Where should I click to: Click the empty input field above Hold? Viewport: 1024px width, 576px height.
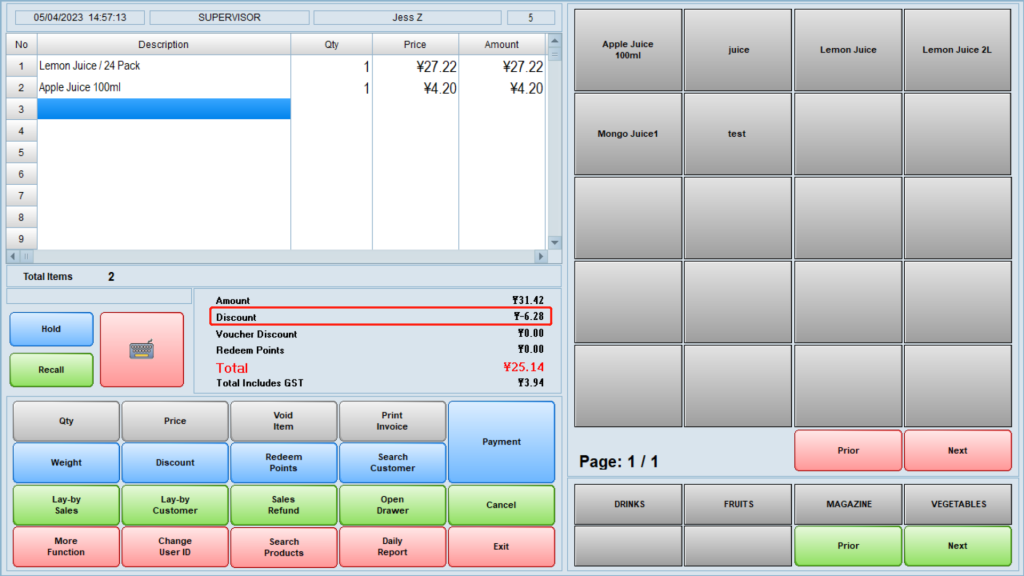click(x=99, y=296)
